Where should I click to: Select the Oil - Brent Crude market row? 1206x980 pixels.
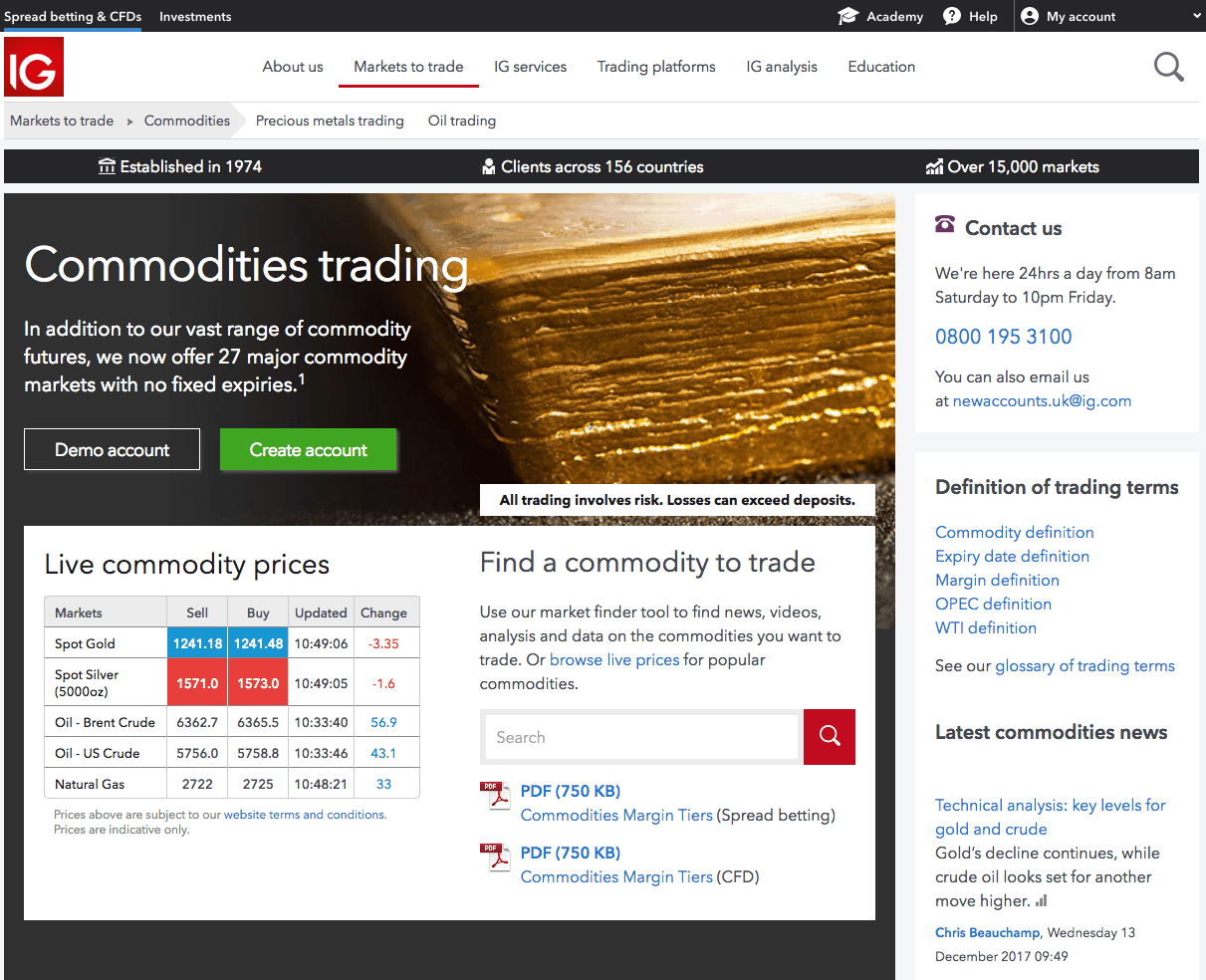click(232, 722)
